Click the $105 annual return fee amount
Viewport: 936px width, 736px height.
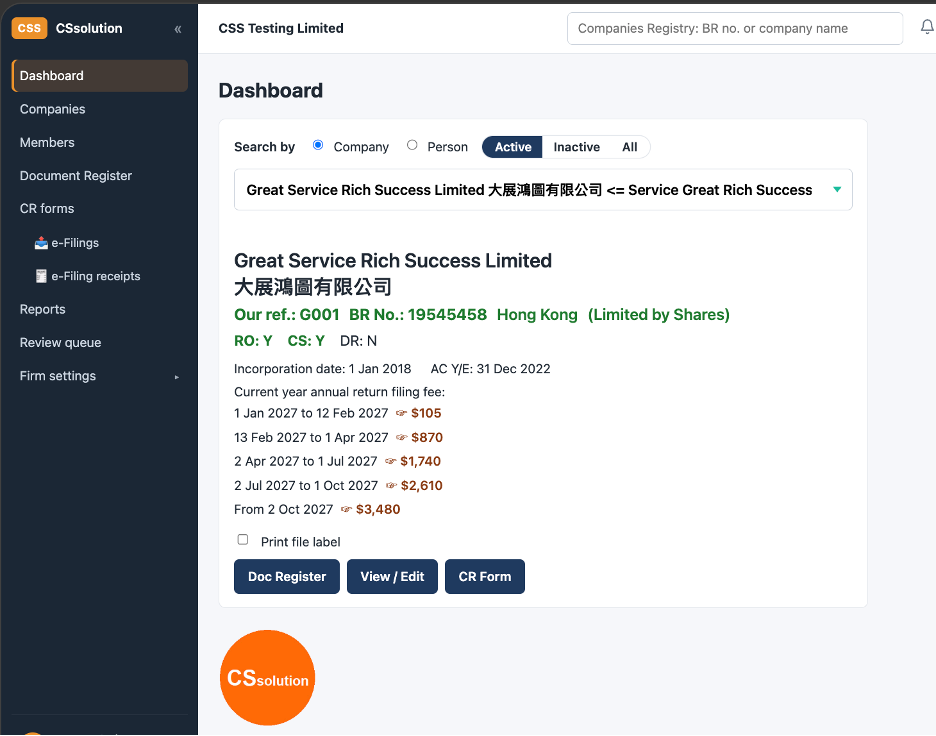pyautogui.click(x=426, y=413)
